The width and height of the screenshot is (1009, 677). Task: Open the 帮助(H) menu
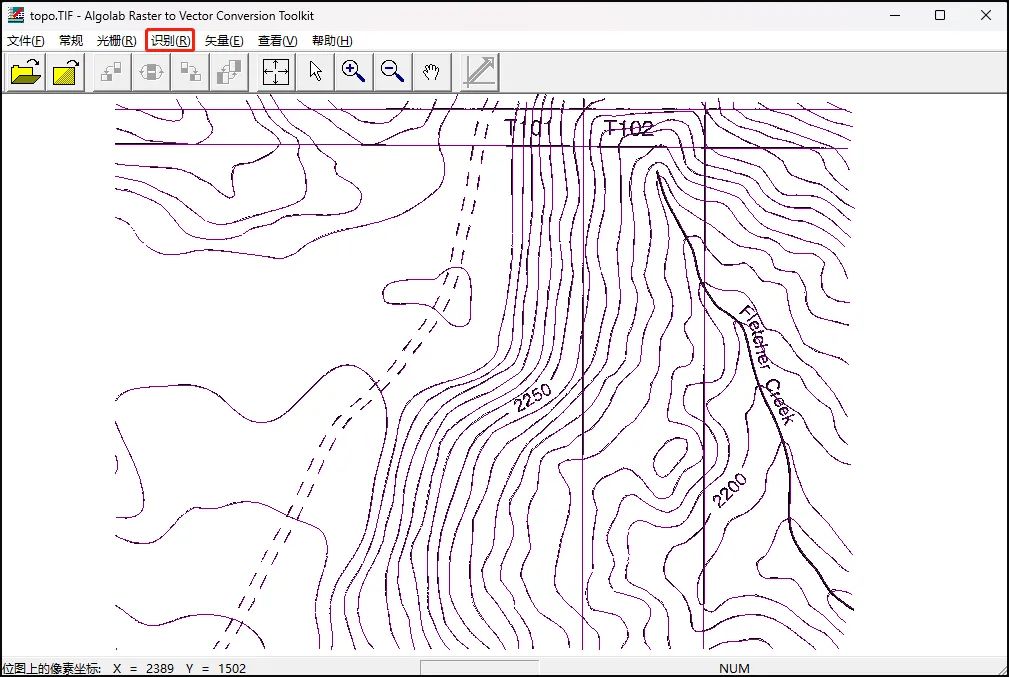pyautogui.click(x=332, y=41)
